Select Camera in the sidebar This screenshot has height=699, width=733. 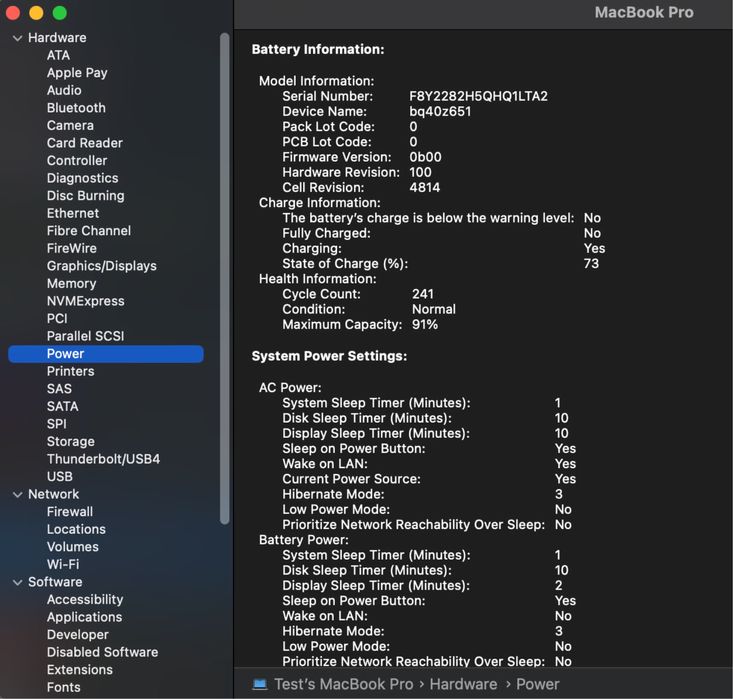[70, 125]
